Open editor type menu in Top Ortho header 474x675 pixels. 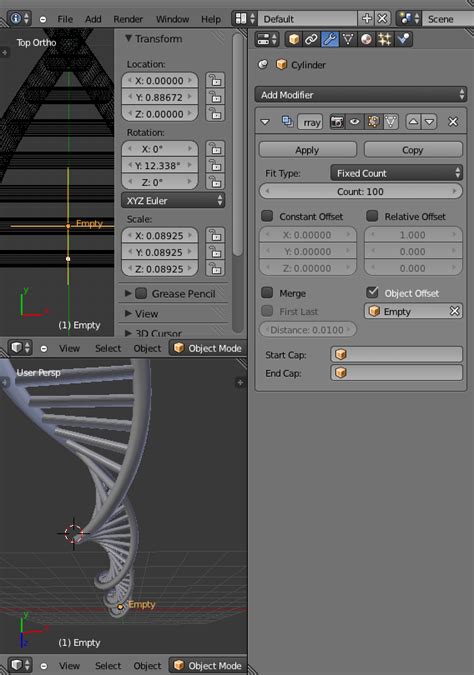[20, 348]
